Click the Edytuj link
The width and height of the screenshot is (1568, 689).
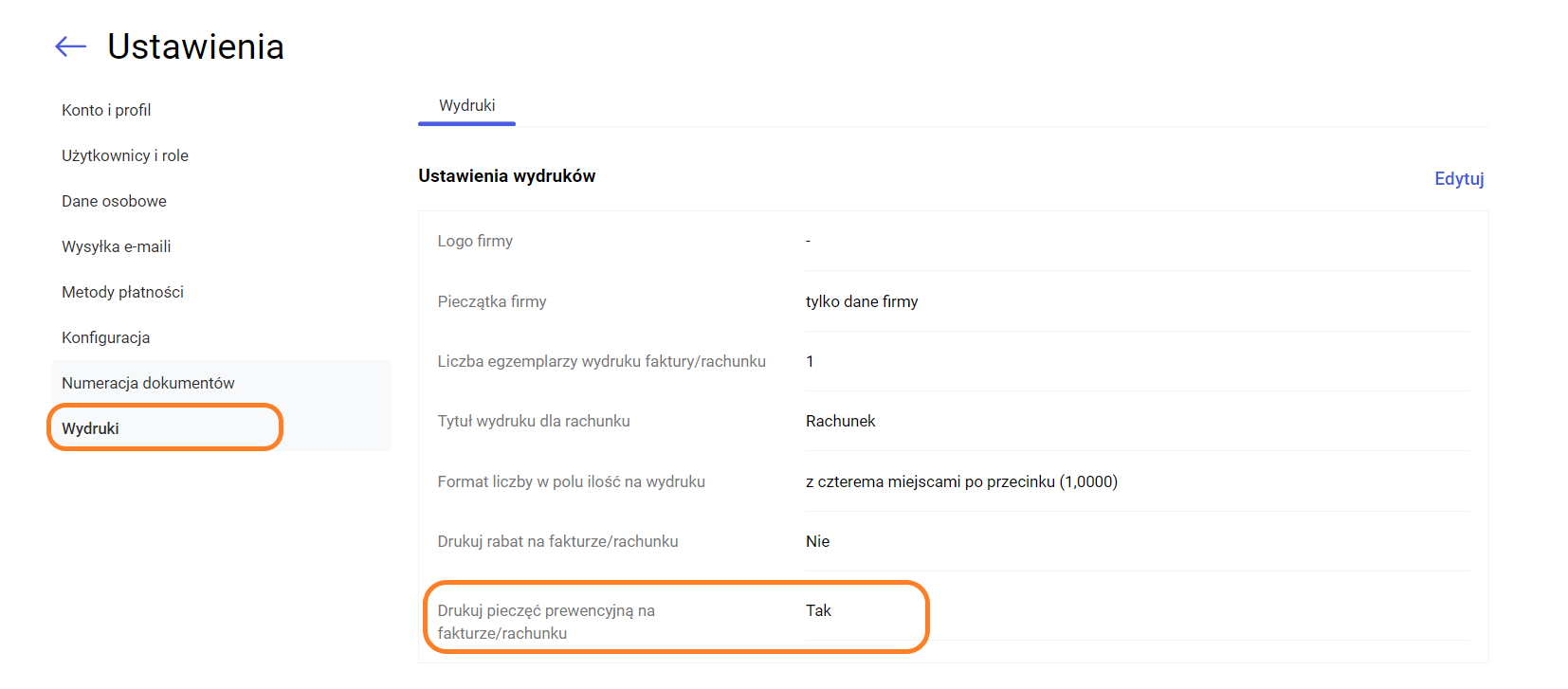(x=1458, y=178)
